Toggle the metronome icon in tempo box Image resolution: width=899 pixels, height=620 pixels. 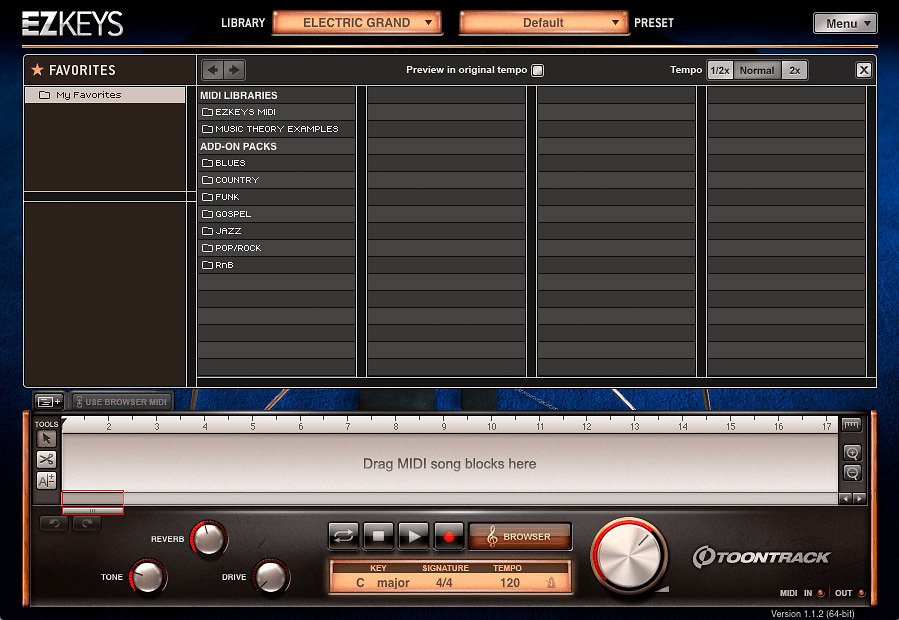point(551,583)
